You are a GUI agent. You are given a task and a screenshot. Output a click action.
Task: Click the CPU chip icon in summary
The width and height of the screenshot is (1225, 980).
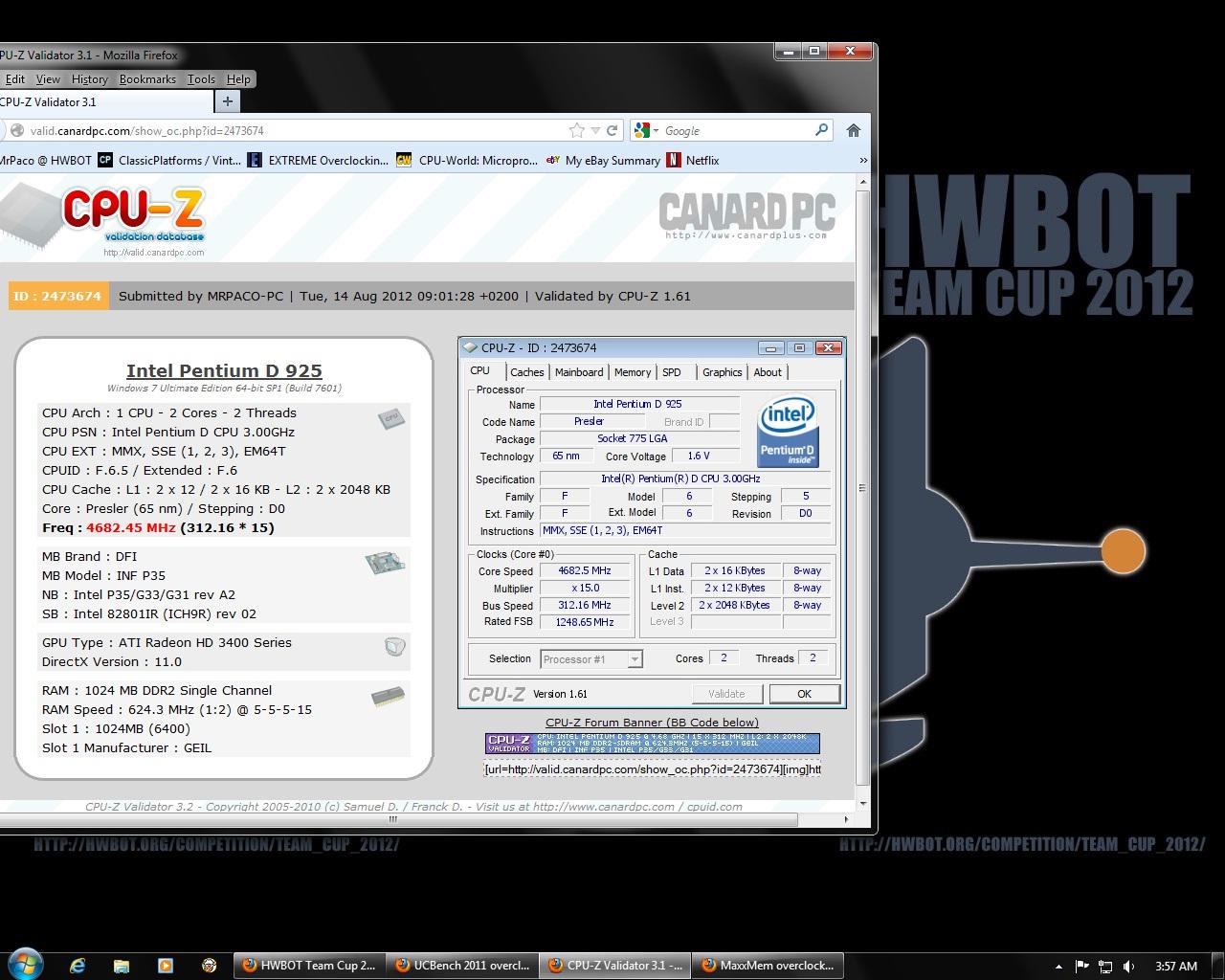(391, 418)
